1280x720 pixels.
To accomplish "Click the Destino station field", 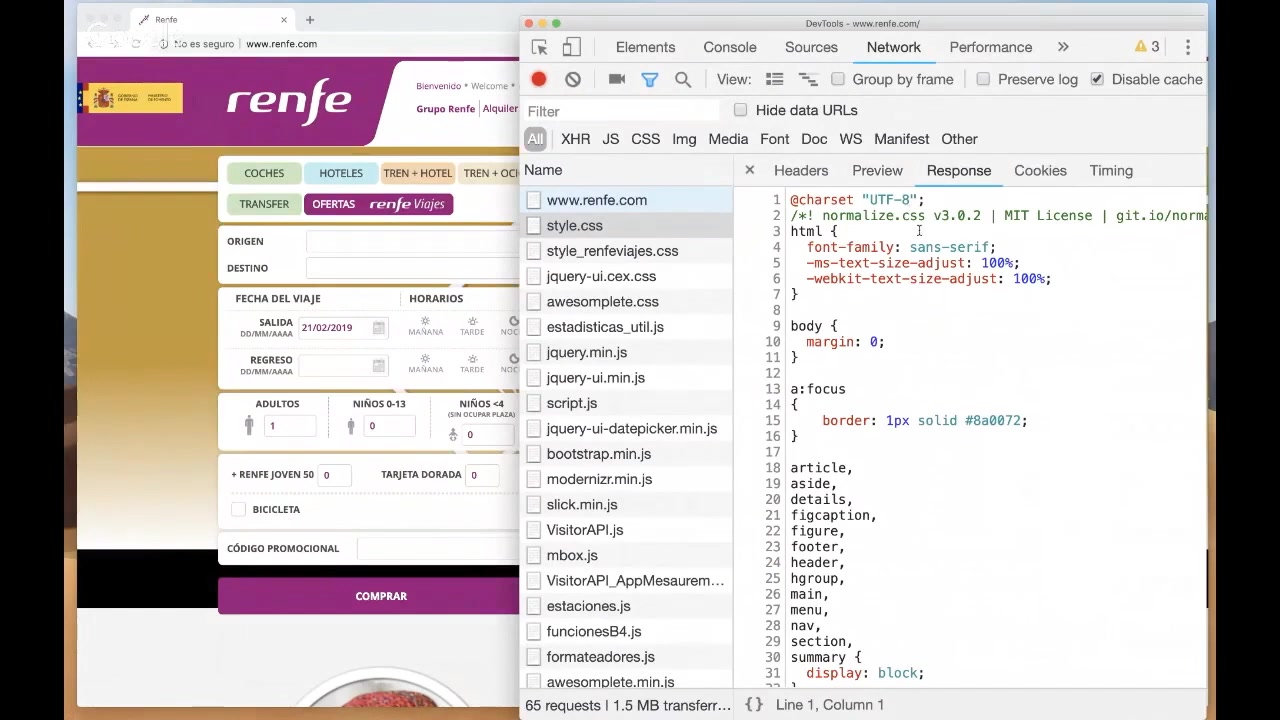I will (x=413, y=268).
